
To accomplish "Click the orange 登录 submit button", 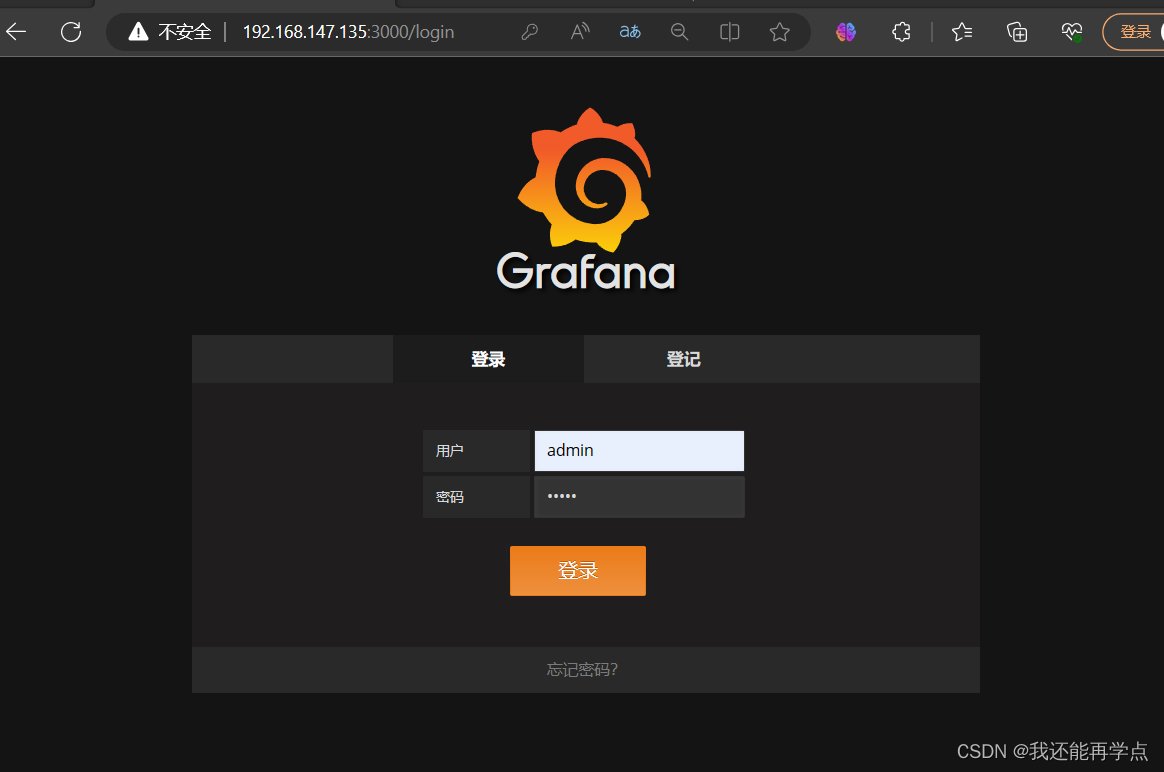I will (x=578, y=571).
